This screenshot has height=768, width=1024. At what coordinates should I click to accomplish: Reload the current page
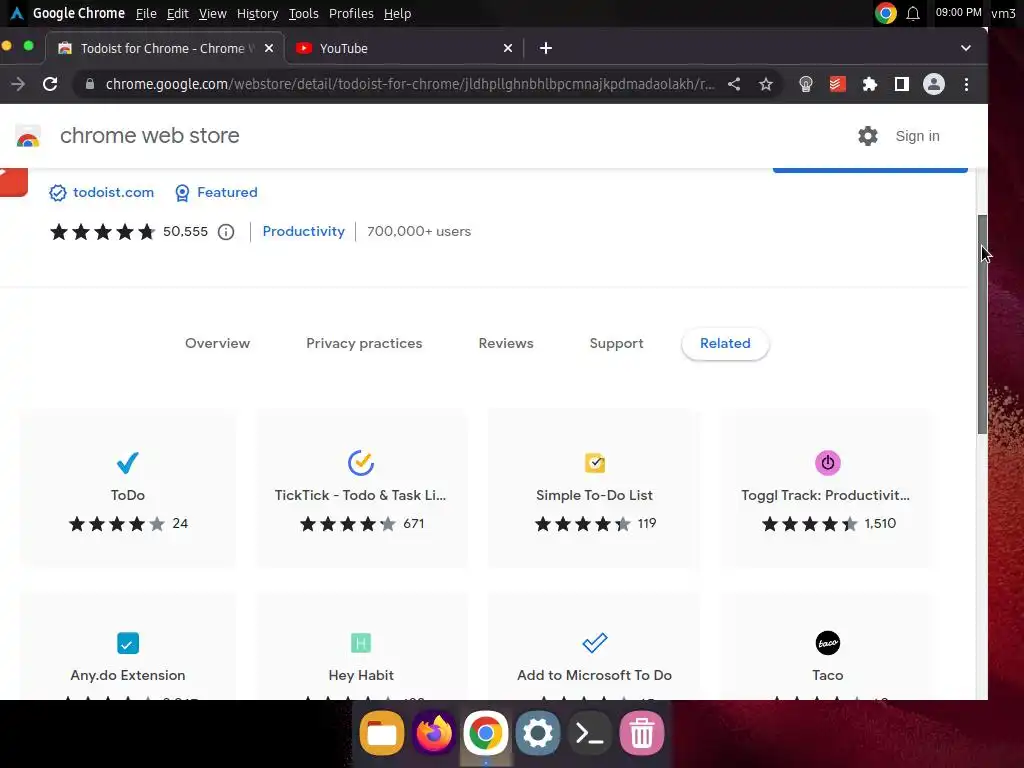tap(50, 84)
